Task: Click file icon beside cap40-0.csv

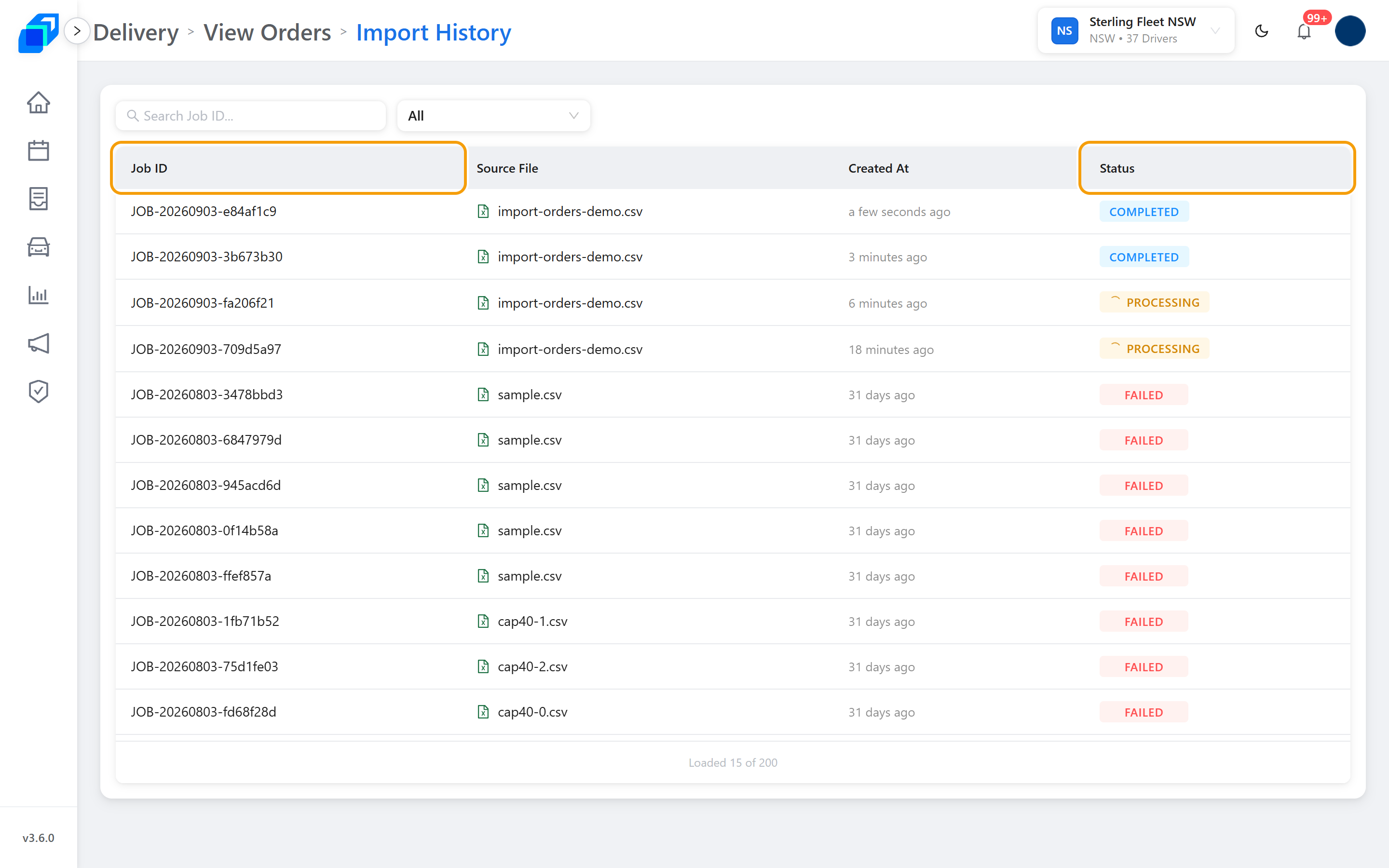Action: 483,712
